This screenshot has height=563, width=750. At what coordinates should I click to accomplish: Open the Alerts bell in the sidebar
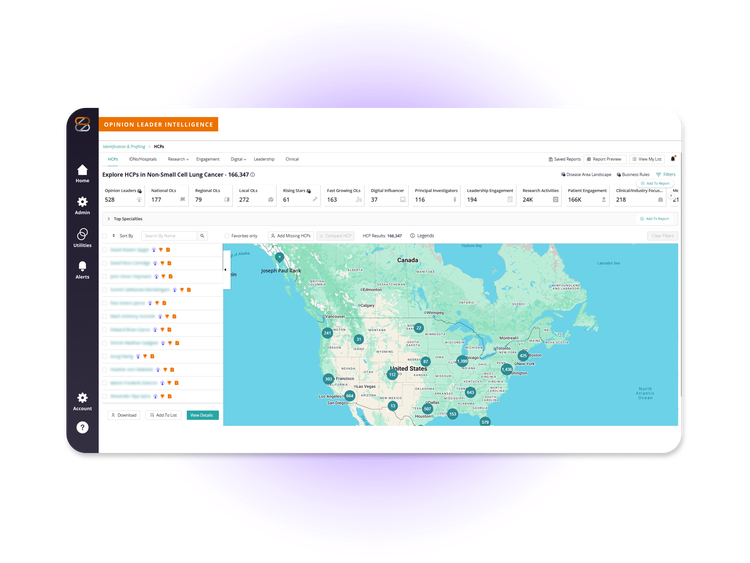pyautogui.click(x=82, y=269)
